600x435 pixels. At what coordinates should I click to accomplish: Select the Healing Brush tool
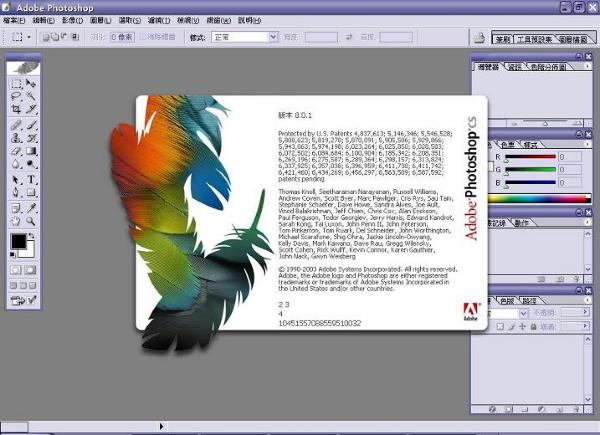coord(16,125)
